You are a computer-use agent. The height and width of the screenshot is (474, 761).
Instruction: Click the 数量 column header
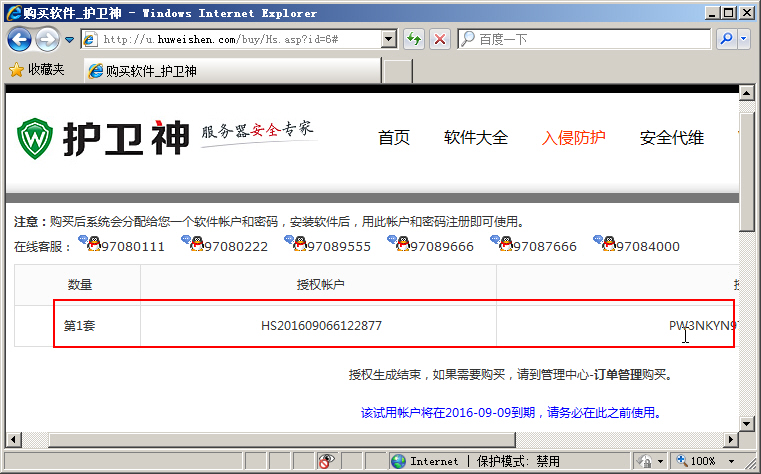(80, 285)
